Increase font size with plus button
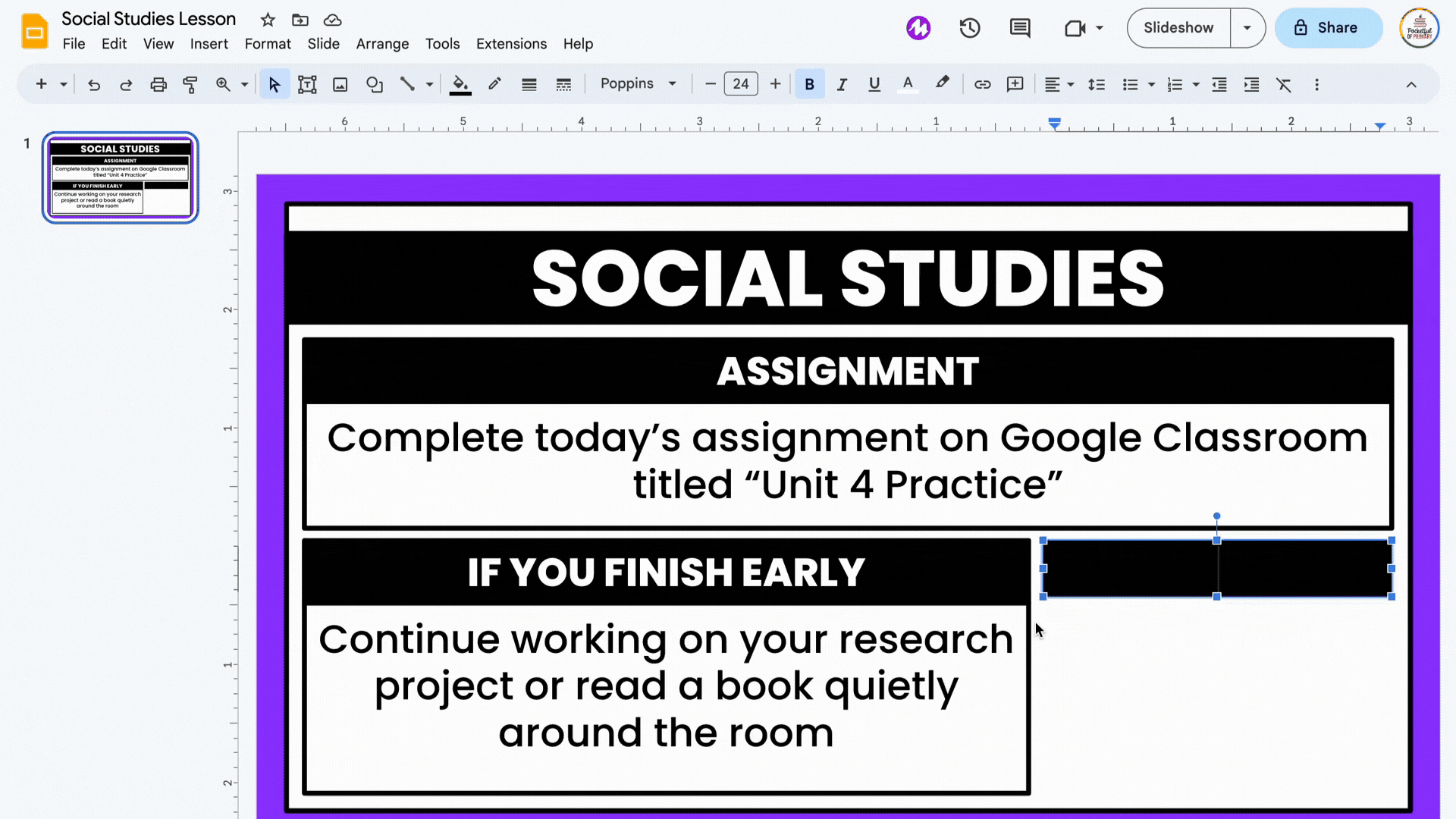Image resolution: width=1456 pixels, height=819 pixels. coord(775,84)
